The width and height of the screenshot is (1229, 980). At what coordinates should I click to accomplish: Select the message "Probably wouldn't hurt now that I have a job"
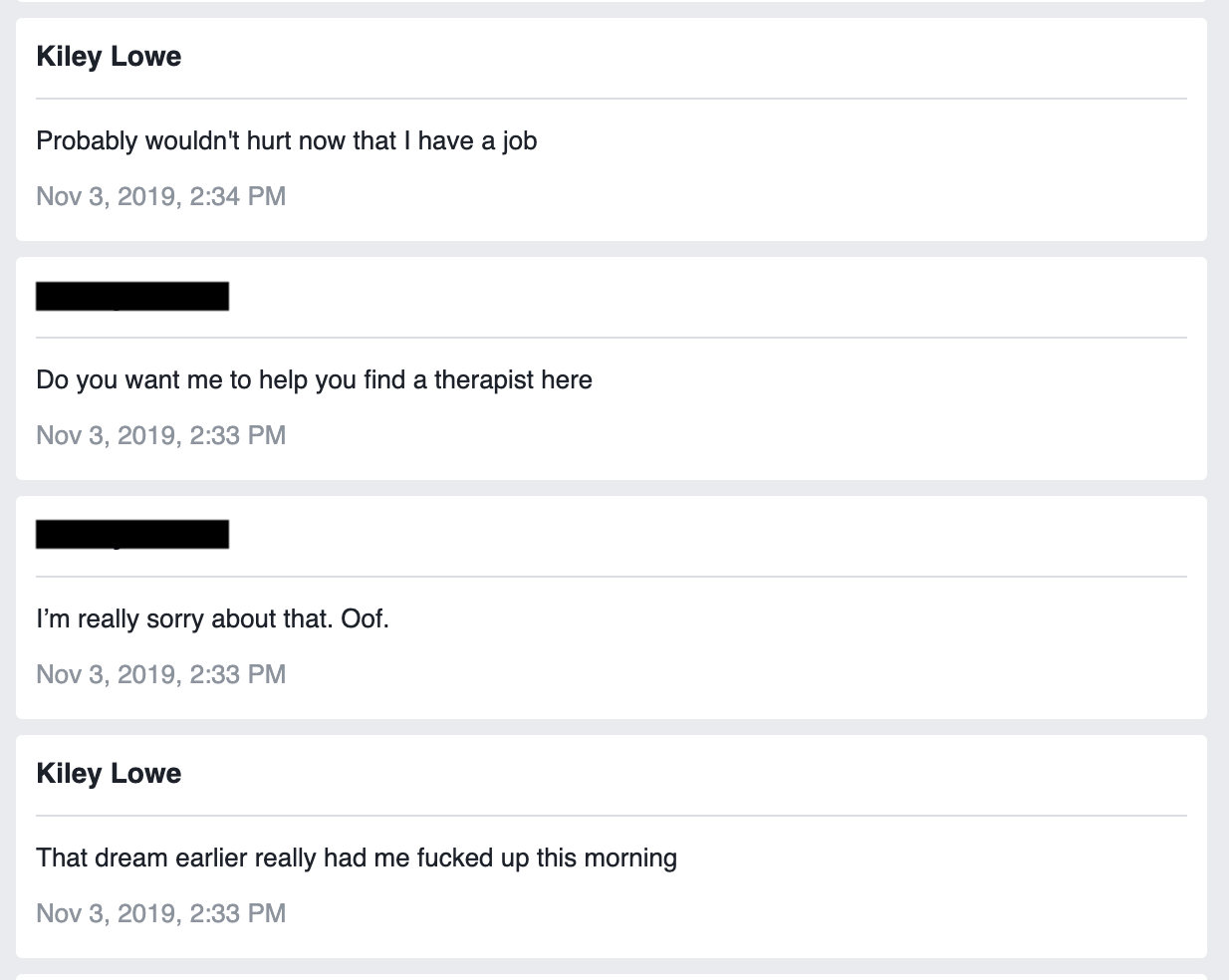pos(286,140)
